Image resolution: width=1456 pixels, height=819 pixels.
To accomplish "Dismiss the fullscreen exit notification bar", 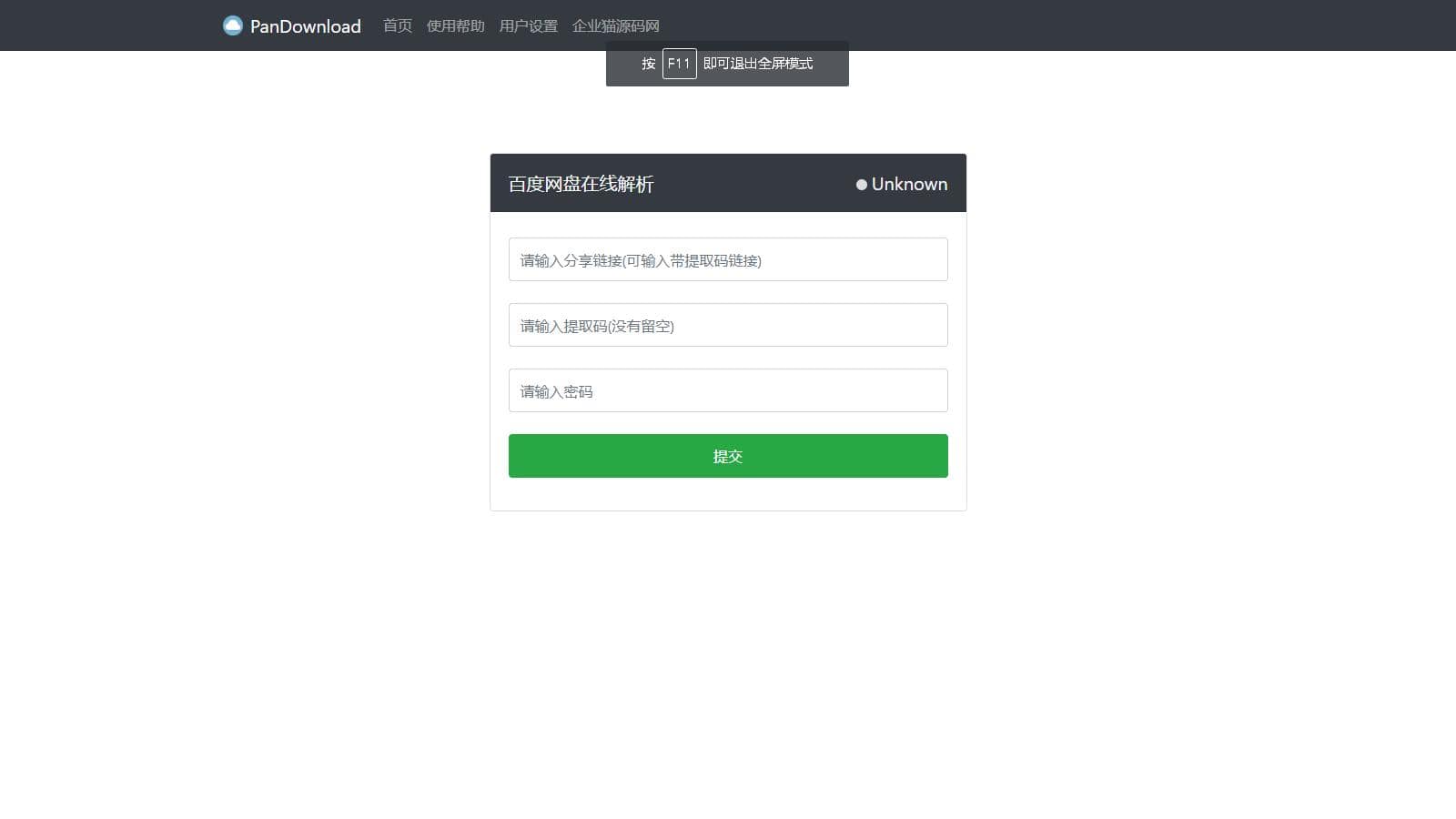I will click(728, 64).
